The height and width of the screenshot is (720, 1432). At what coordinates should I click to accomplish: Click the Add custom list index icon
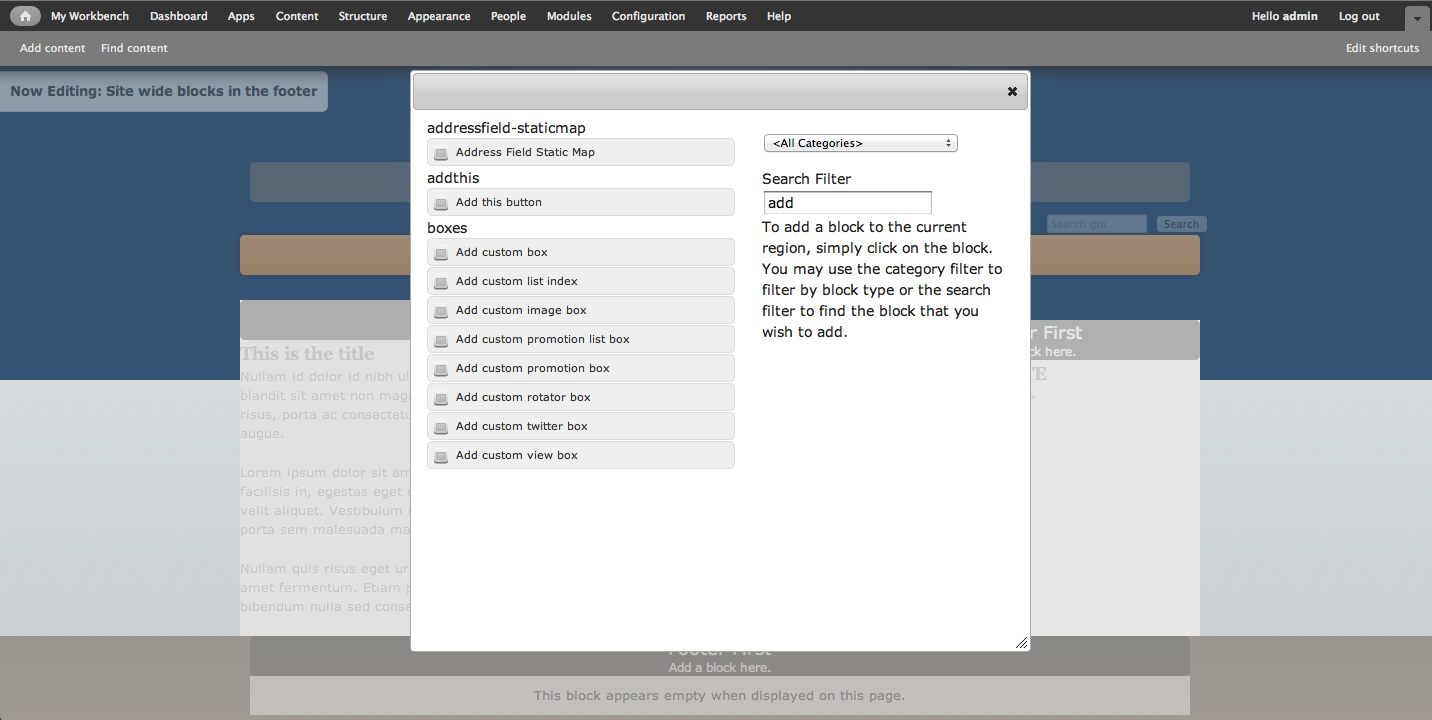[x=441, y=281]
